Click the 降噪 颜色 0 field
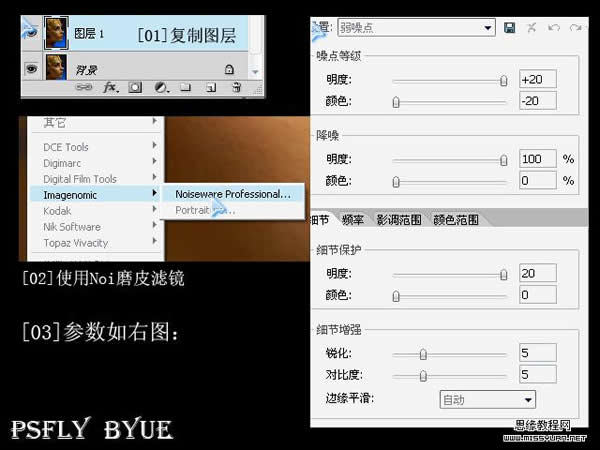 pyautogui.click(x=538, y=180)
